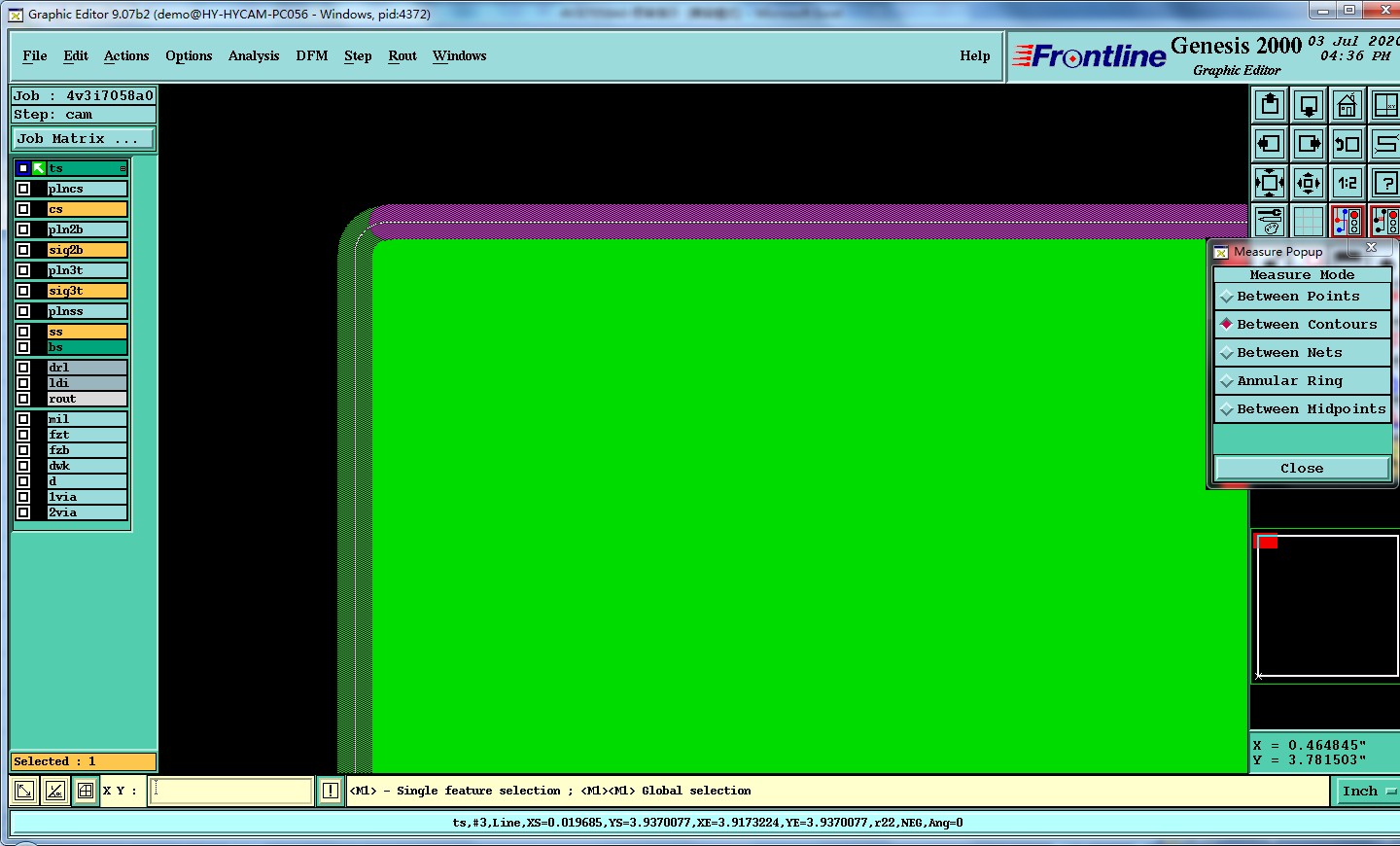Select Between Midpoints measure mode
1400x846 pixels.
point(1302,409)
